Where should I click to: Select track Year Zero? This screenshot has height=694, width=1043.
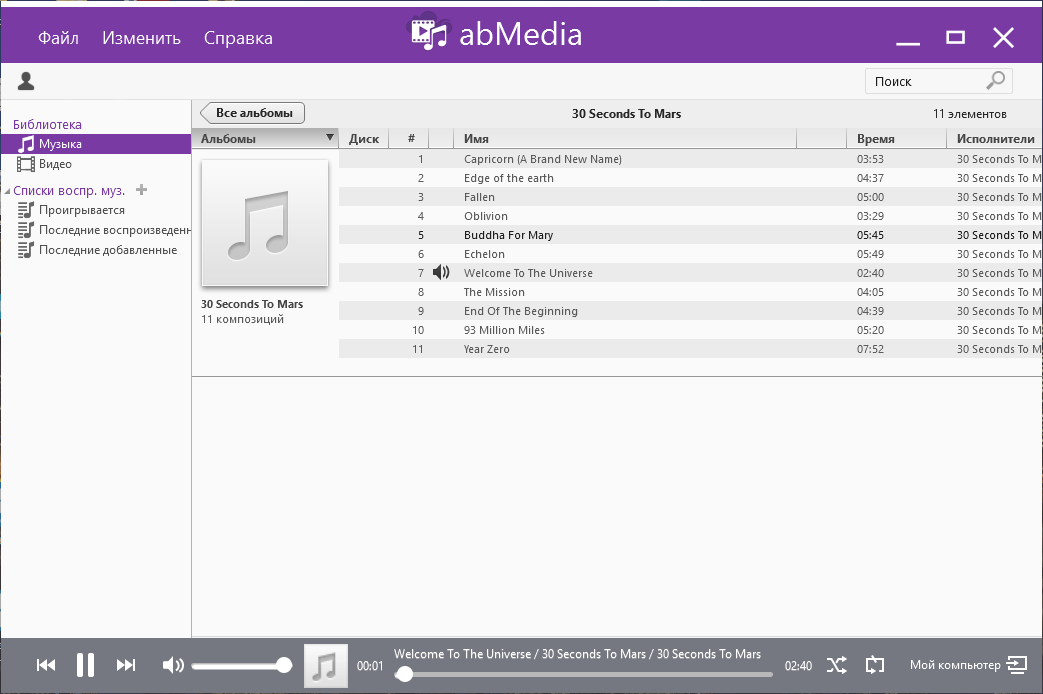(x=690, y=349)
